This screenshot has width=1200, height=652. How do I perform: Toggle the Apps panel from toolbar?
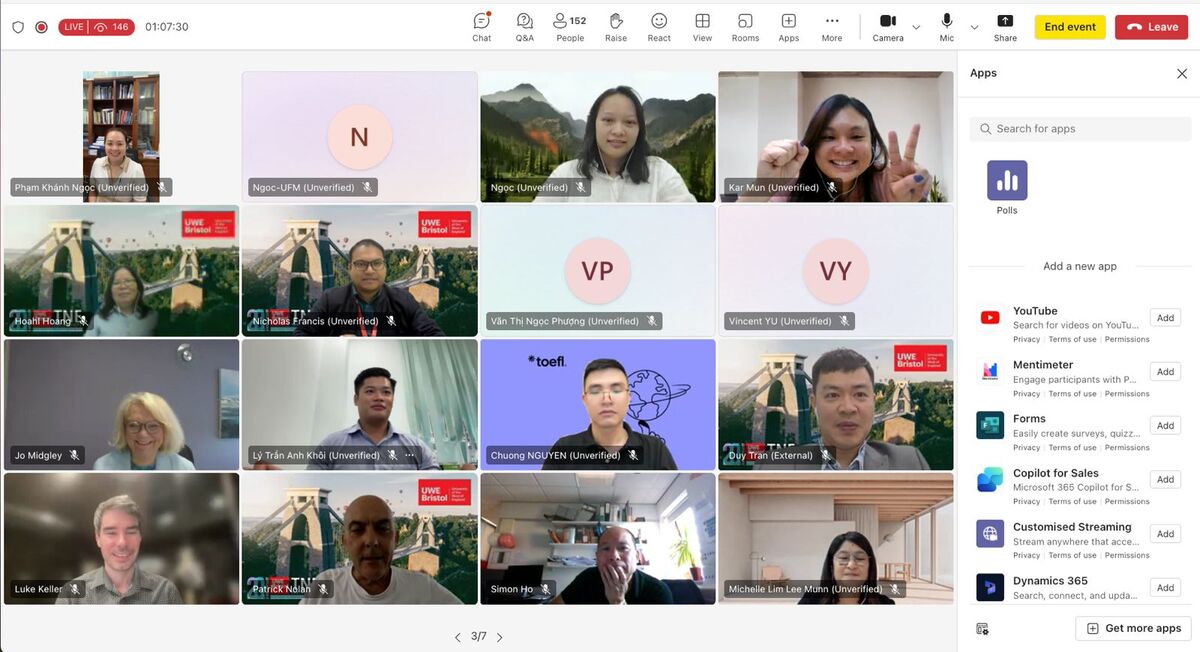pos(789,27)
